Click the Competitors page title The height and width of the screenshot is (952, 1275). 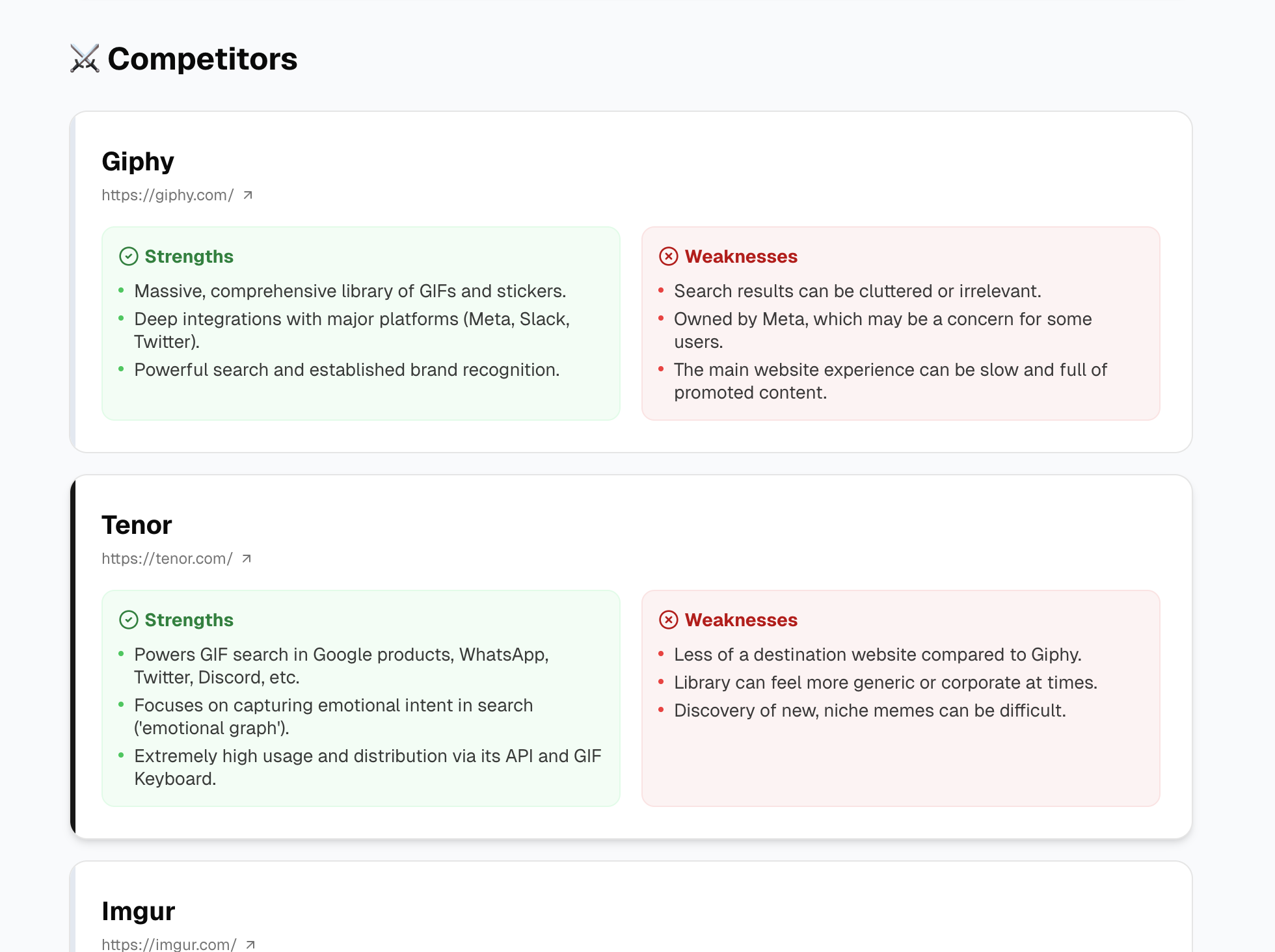pos(202,59)
